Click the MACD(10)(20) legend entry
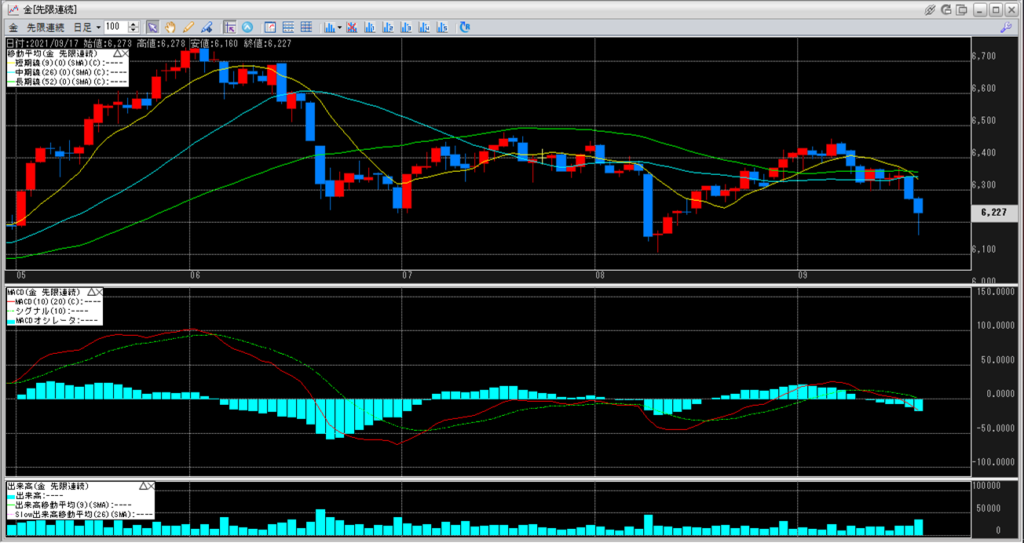 [54, 301]
